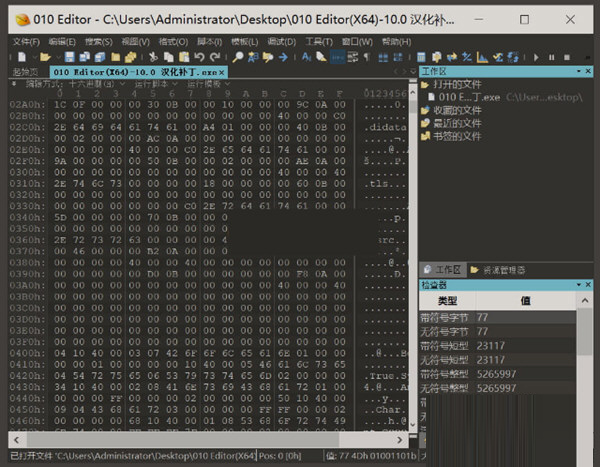Image resolution: width=600 pixels, height=467 pixels.
Task: Click the 类型 column header in inspector
Action: (447, 300)
